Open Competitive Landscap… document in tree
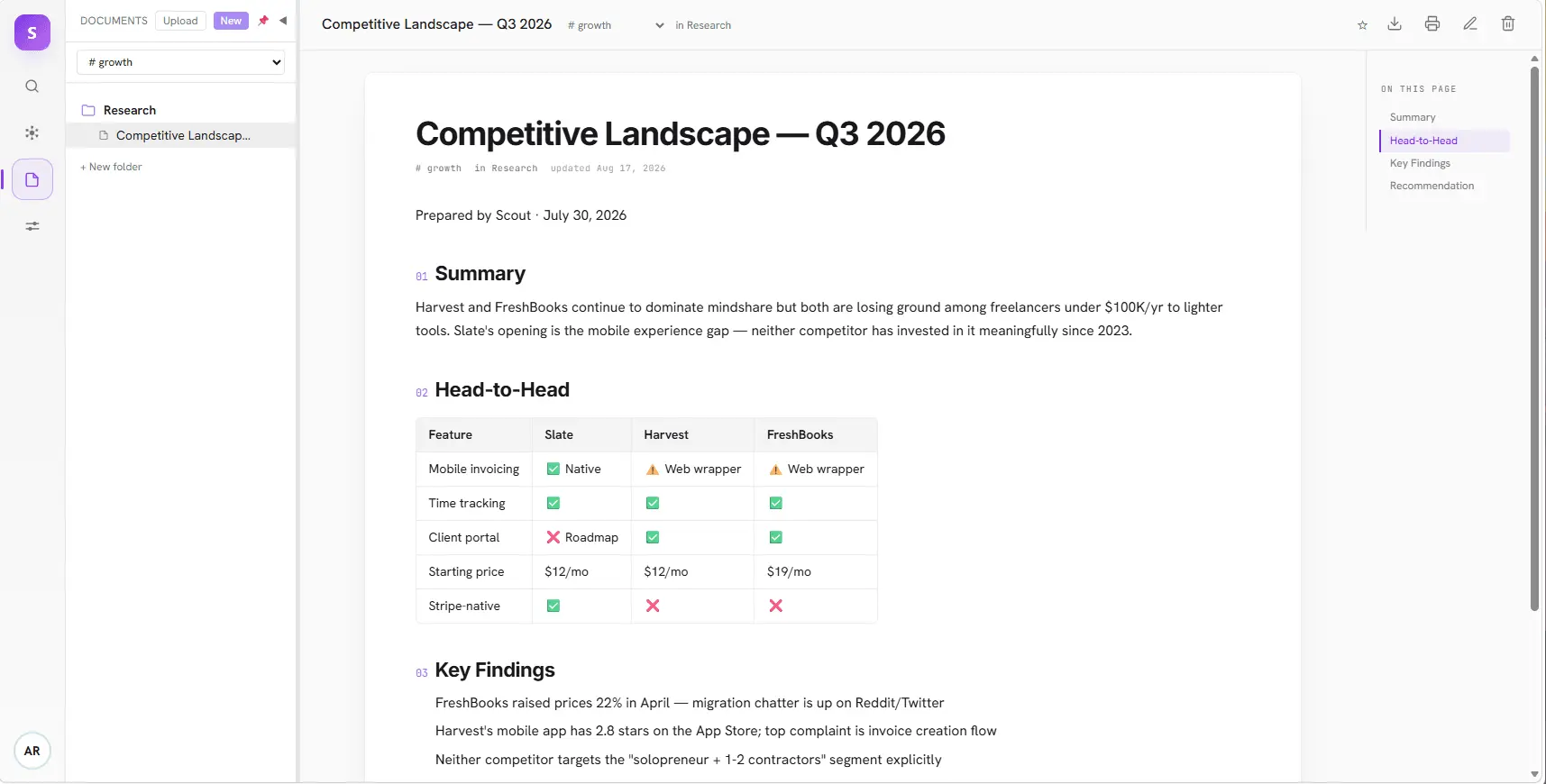Screen dimensions: 1546x784 pos(181,135)
